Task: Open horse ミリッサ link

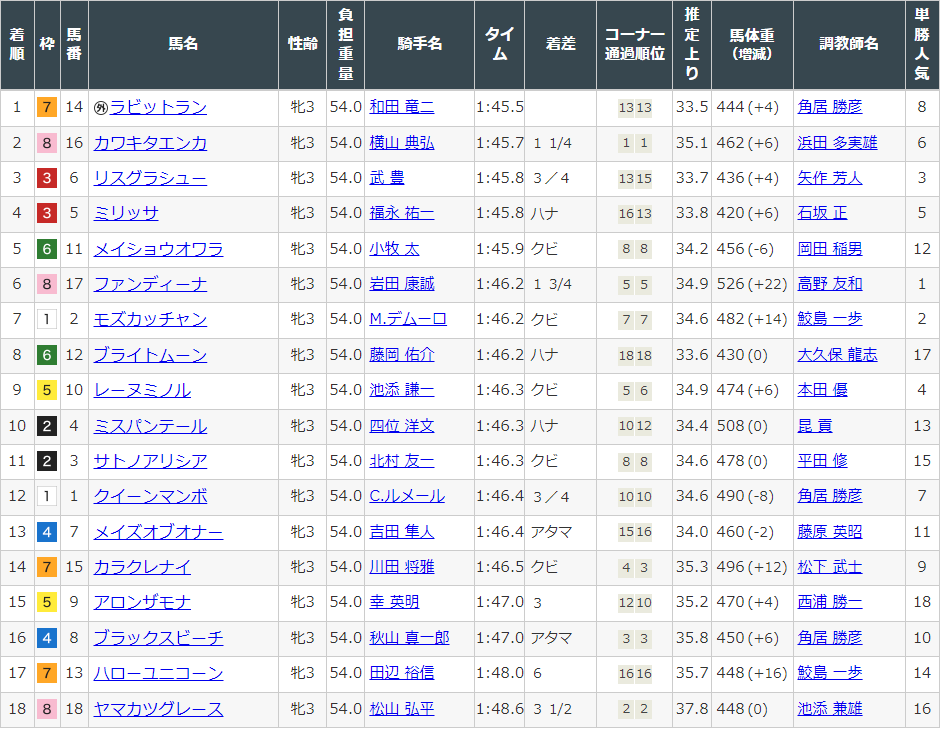Action: pos(126,213)
